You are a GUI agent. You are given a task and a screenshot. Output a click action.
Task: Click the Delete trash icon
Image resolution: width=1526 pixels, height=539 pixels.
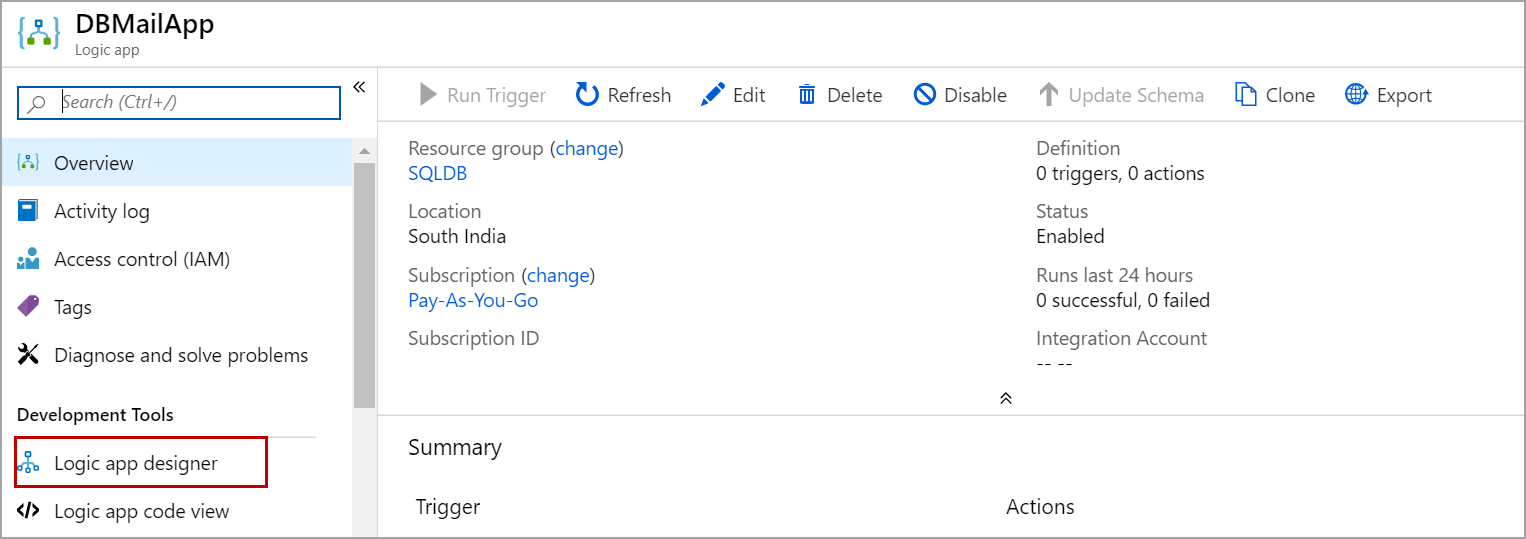[x=807, y=95]
